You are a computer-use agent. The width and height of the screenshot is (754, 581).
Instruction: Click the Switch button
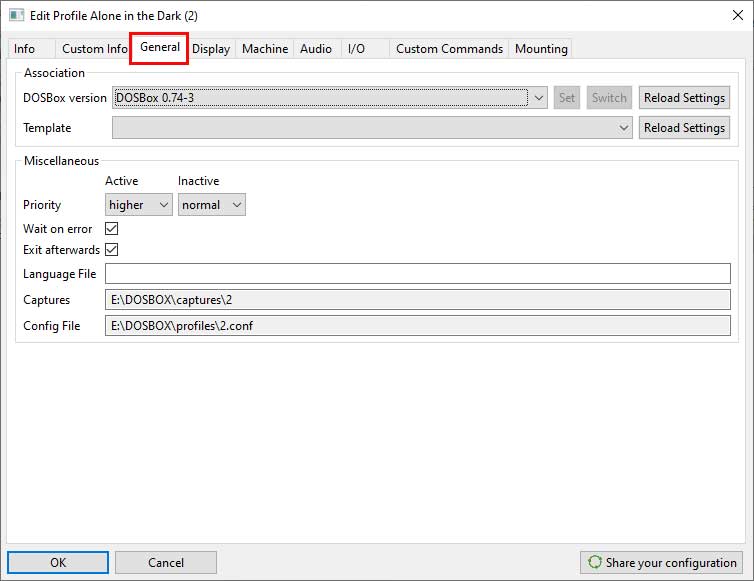tap(609, 98)
